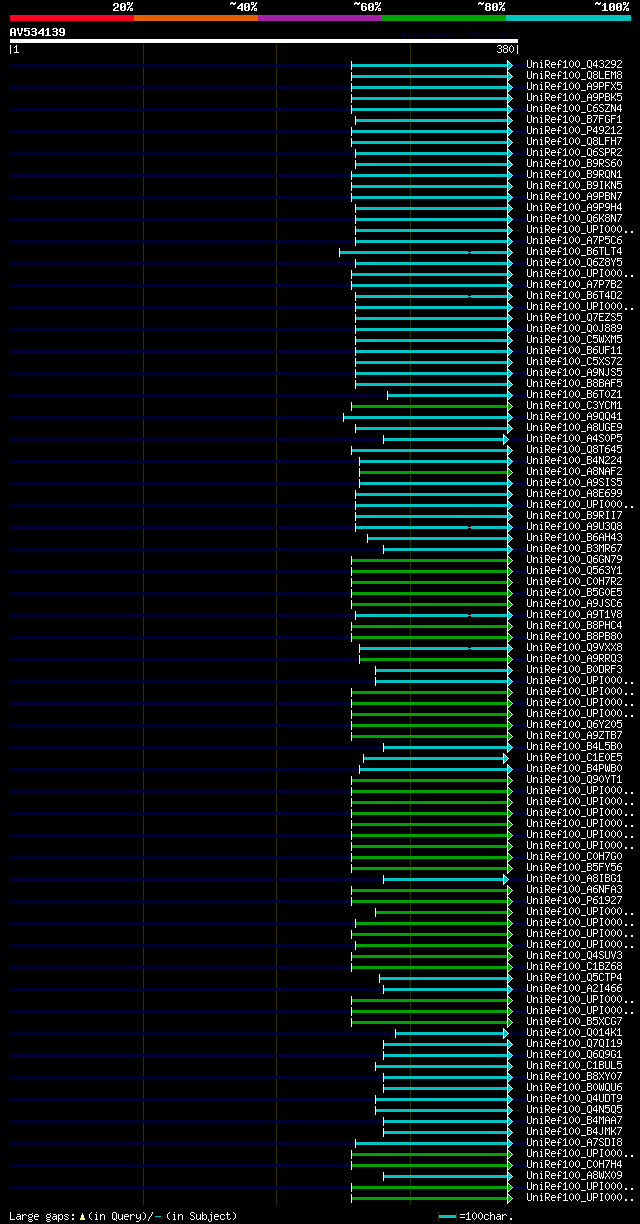The image size is (640, 1224).
Task: Open hit UniRef100_C6SZN4
Action: [x=574, y=108]
